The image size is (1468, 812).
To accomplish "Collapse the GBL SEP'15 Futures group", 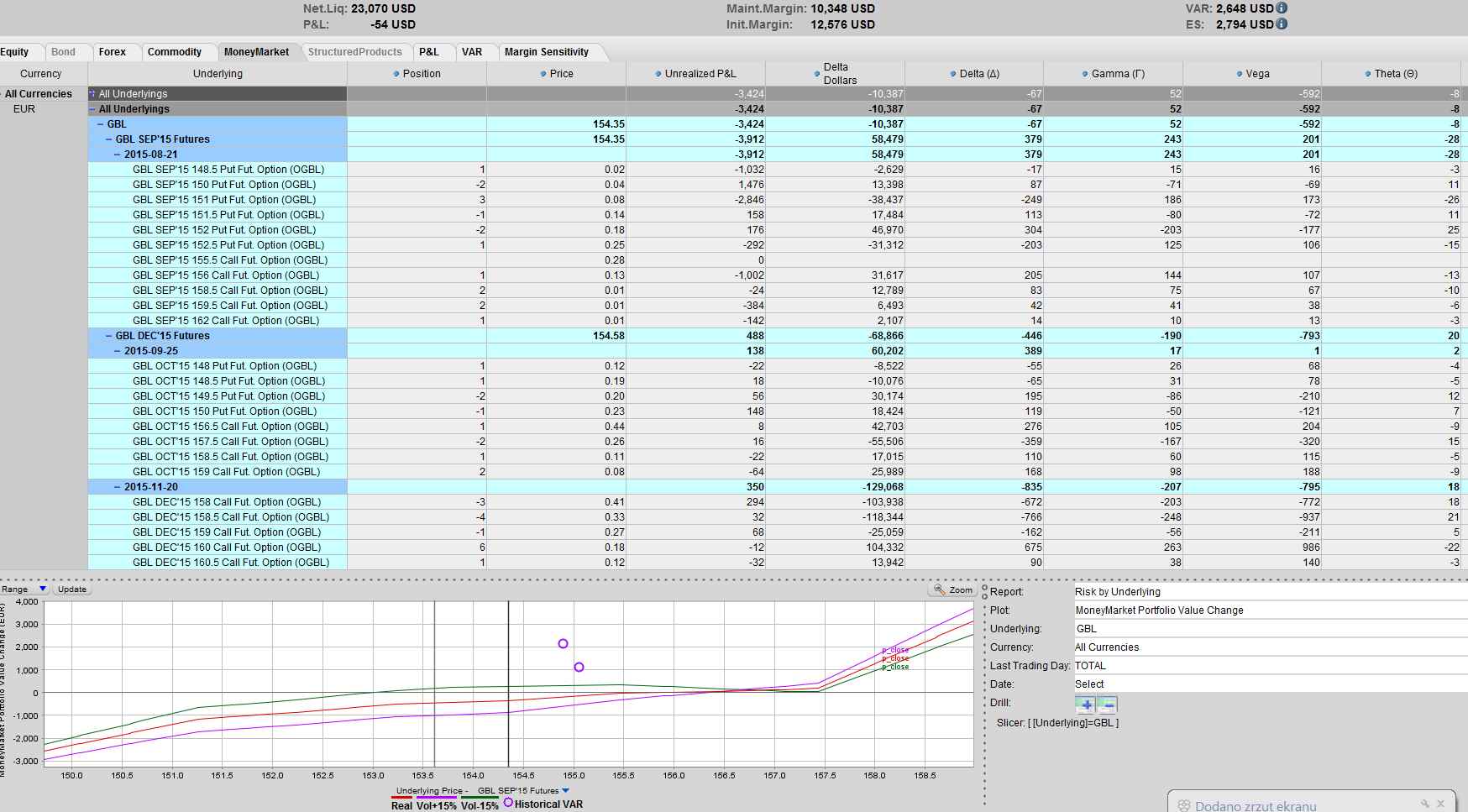I will pos(109,139).
